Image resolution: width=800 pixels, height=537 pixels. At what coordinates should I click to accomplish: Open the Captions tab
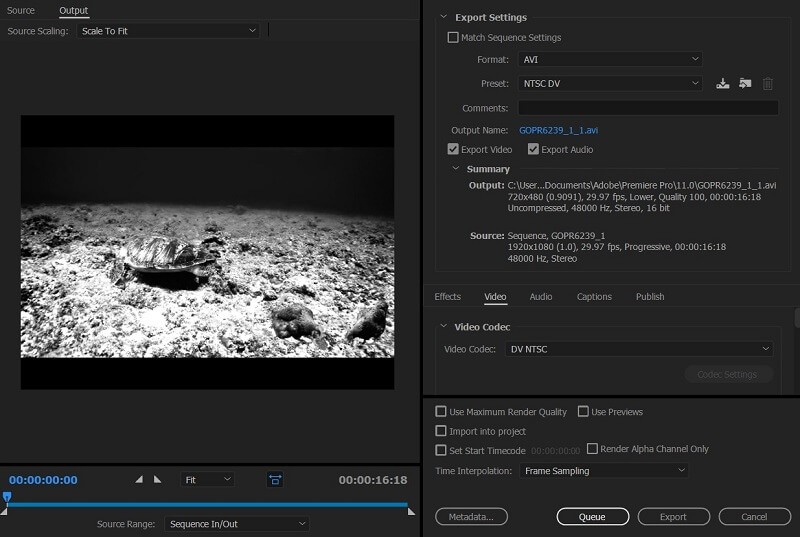594,296
